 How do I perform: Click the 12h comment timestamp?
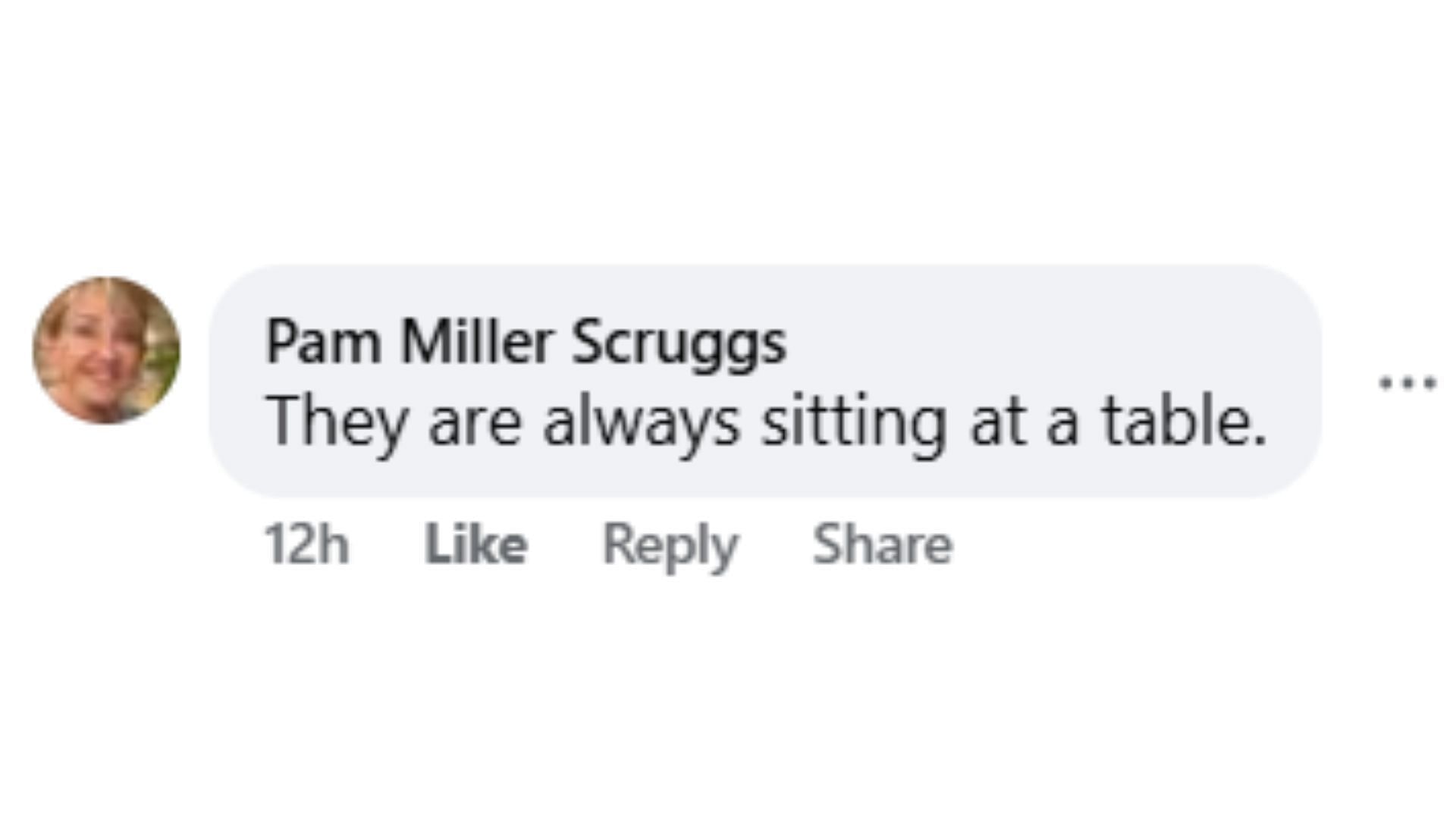(306, 544)
